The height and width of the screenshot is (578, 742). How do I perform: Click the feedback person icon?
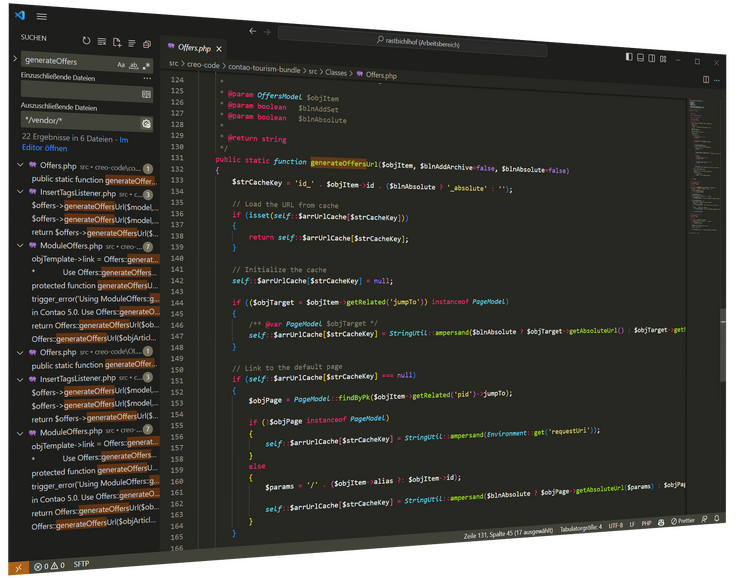tap(704, 520)
